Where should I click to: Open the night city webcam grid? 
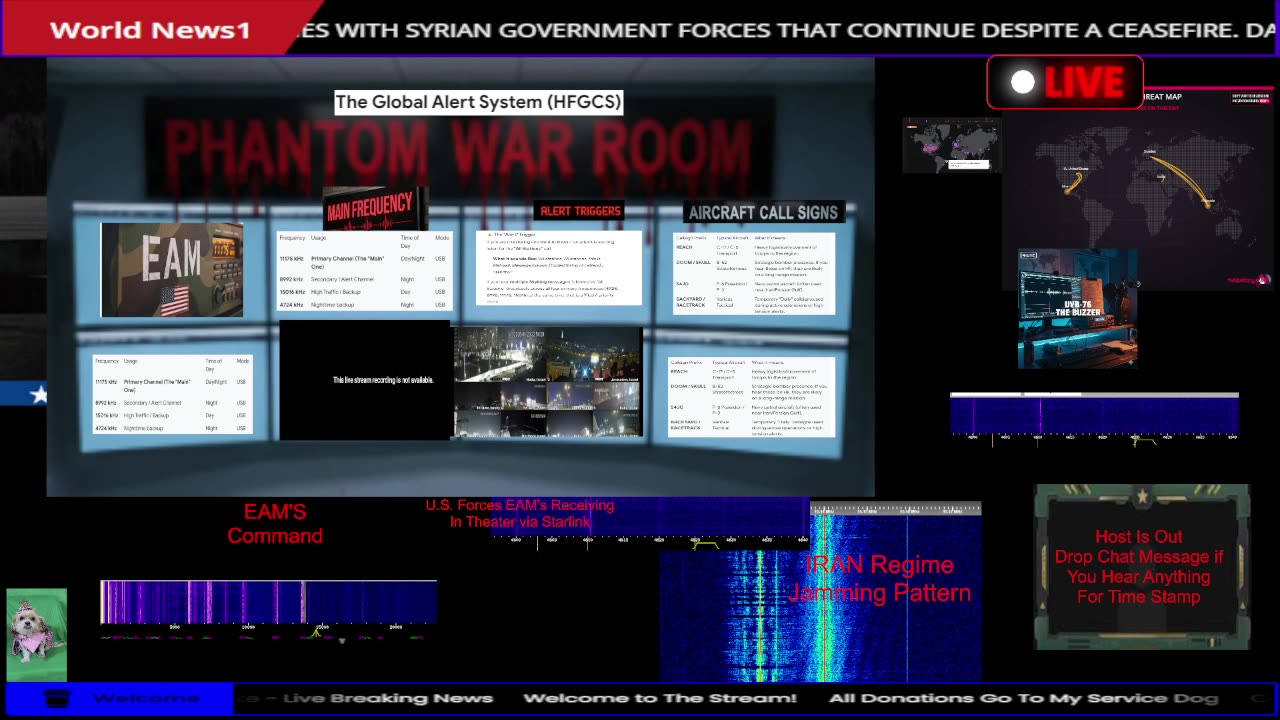pyautogui.click(x=548, y=383)
